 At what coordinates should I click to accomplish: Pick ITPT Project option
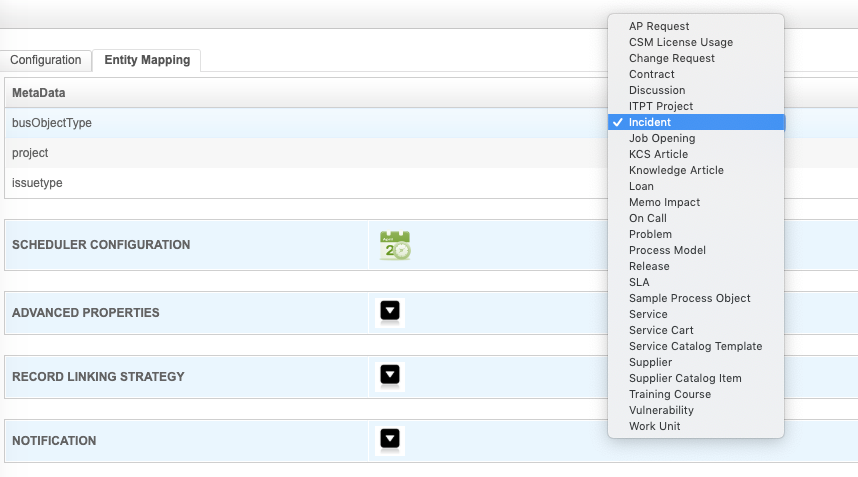[x=696, y=106]
